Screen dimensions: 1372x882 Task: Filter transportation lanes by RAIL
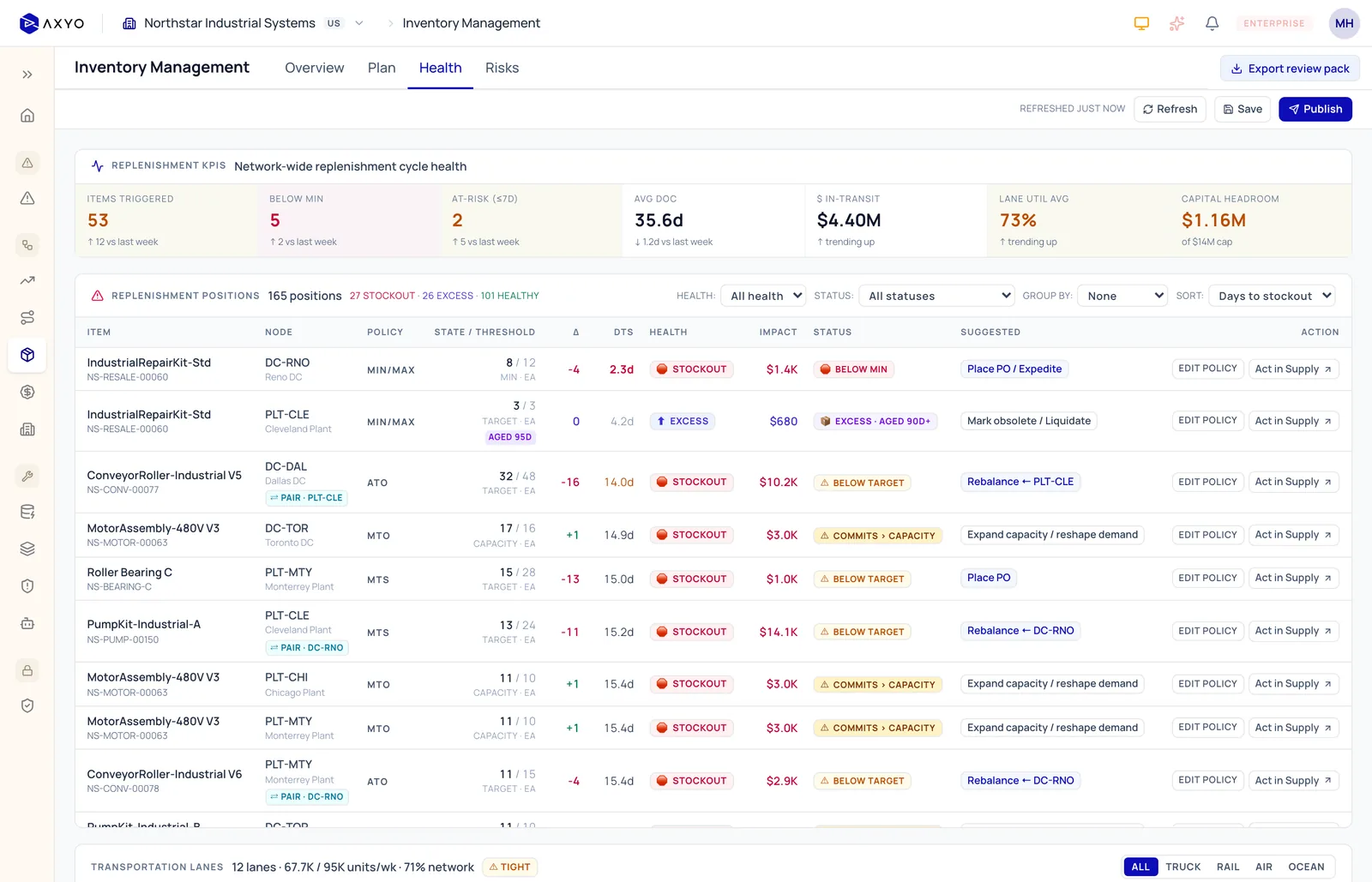pyautogui.click(x=1228, y=867)
